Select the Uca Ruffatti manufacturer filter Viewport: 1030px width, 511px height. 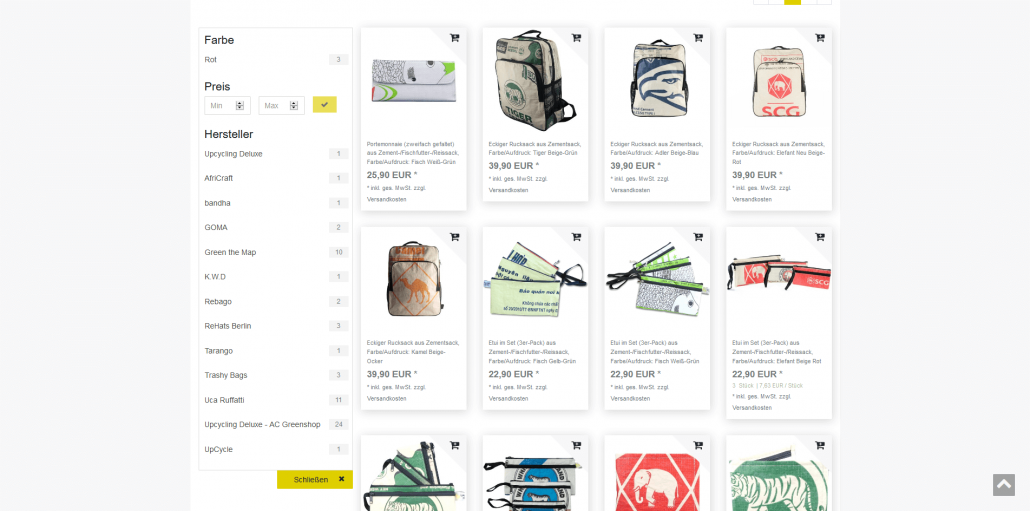(275, 400)
